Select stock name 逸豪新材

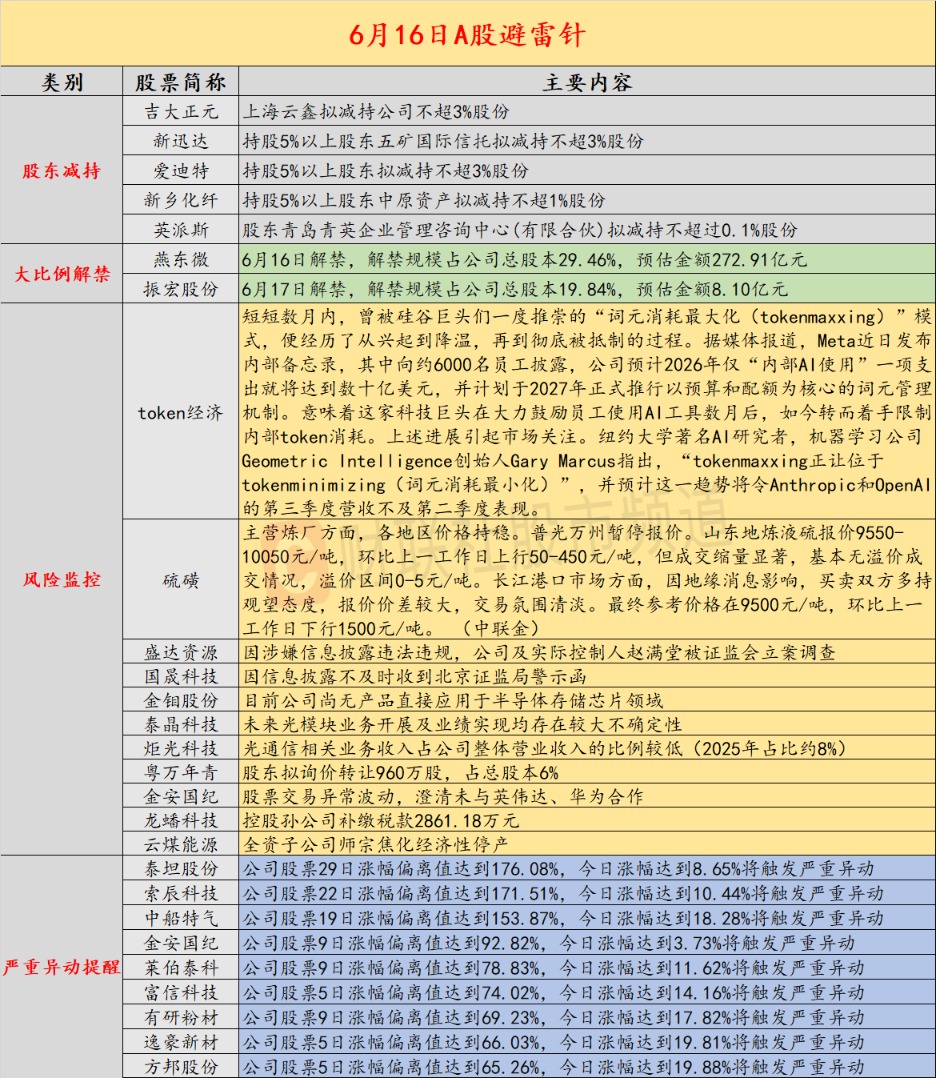pos(181,1042)
